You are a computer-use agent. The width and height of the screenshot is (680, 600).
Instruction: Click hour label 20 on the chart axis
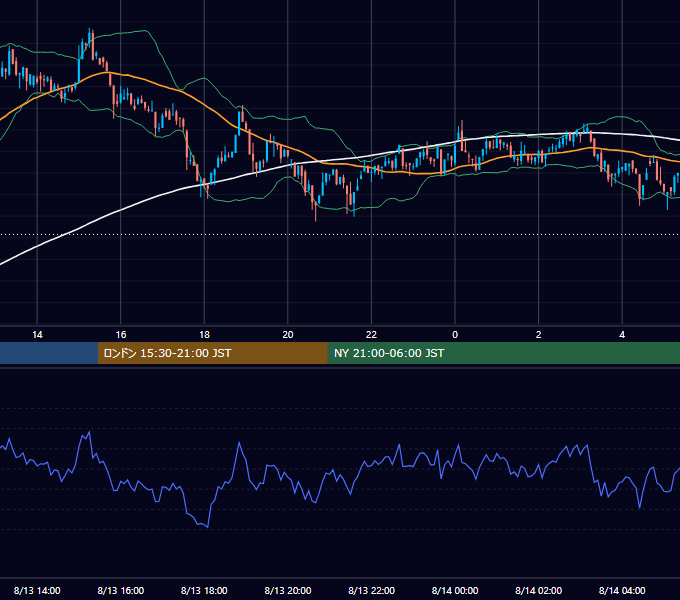[288, 335]
